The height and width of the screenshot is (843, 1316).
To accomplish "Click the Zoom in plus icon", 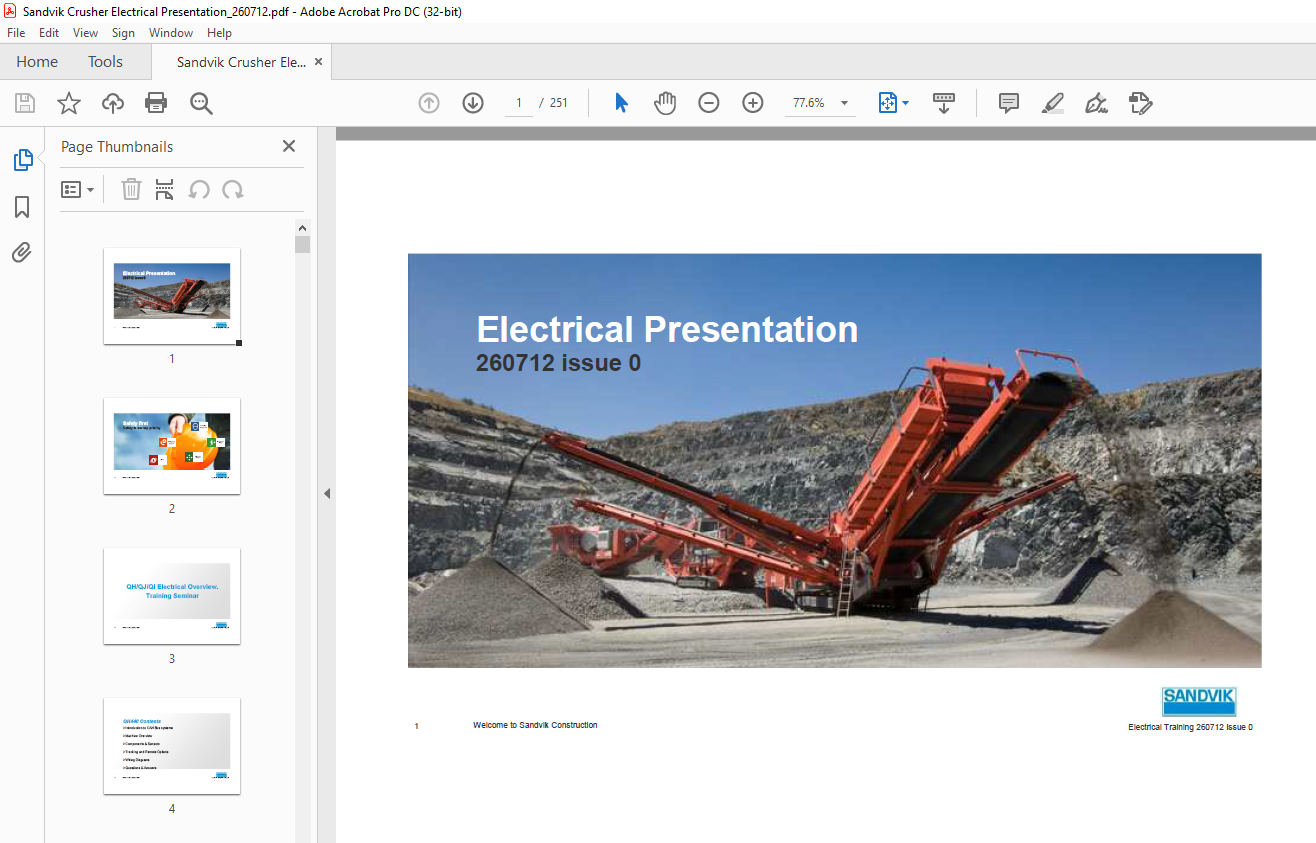I will (x=753, y=103).
